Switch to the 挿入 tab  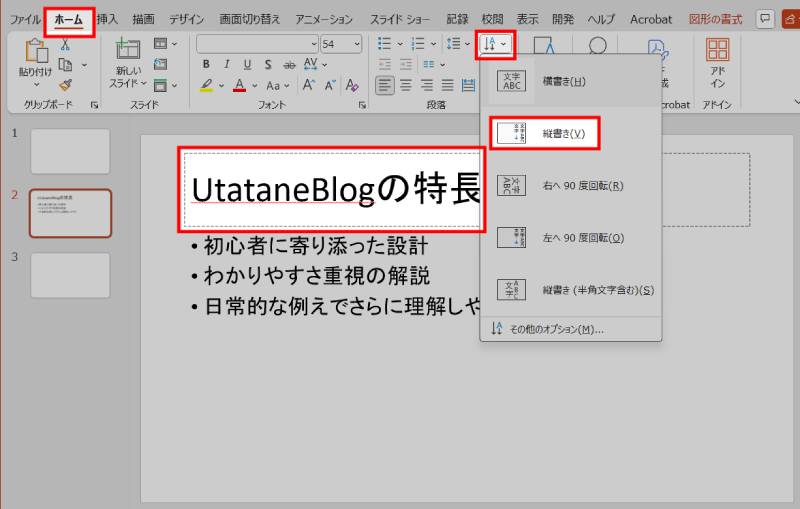pyautogui.click(x=107, y=19)
